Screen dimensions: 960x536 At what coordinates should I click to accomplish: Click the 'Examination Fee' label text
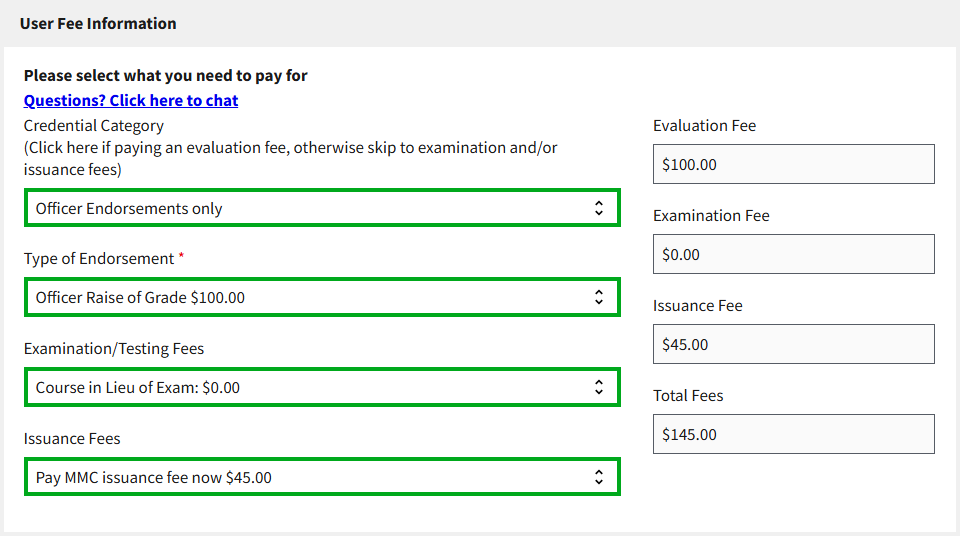[x=711, y=215]
